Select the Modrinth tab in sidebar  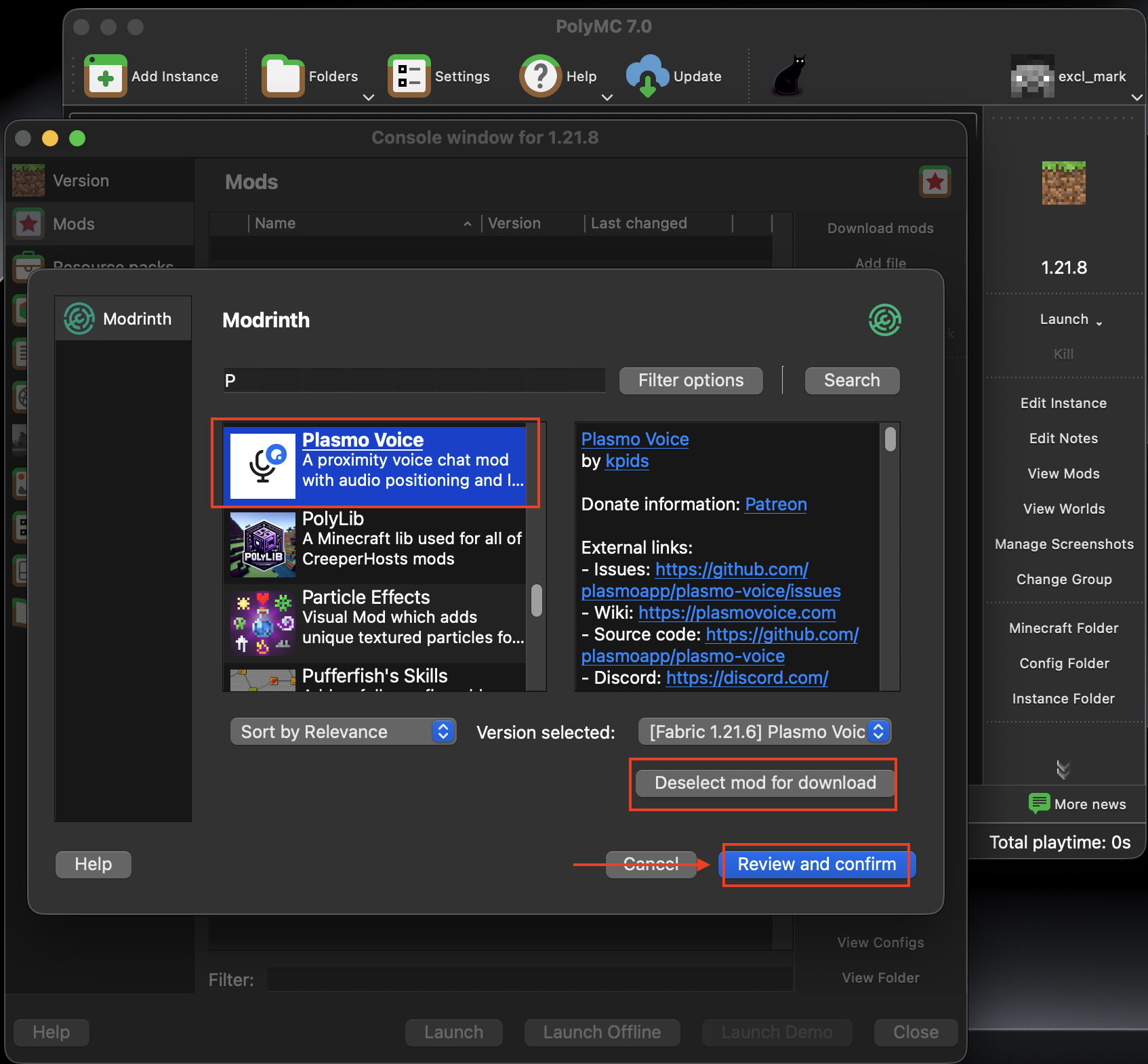123,319
